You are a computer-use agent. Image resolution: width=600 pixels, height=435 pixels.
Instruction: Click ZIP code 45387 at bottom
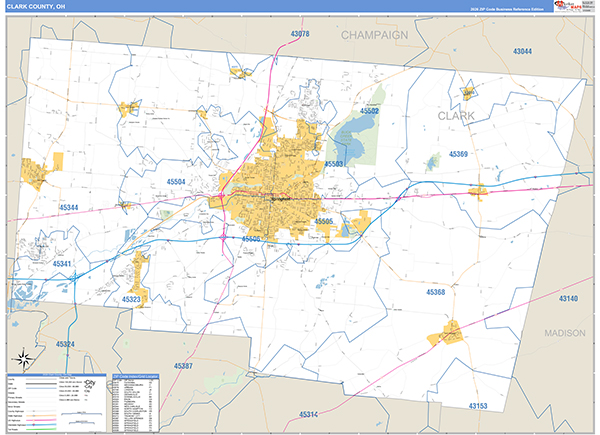pos(190,366)
